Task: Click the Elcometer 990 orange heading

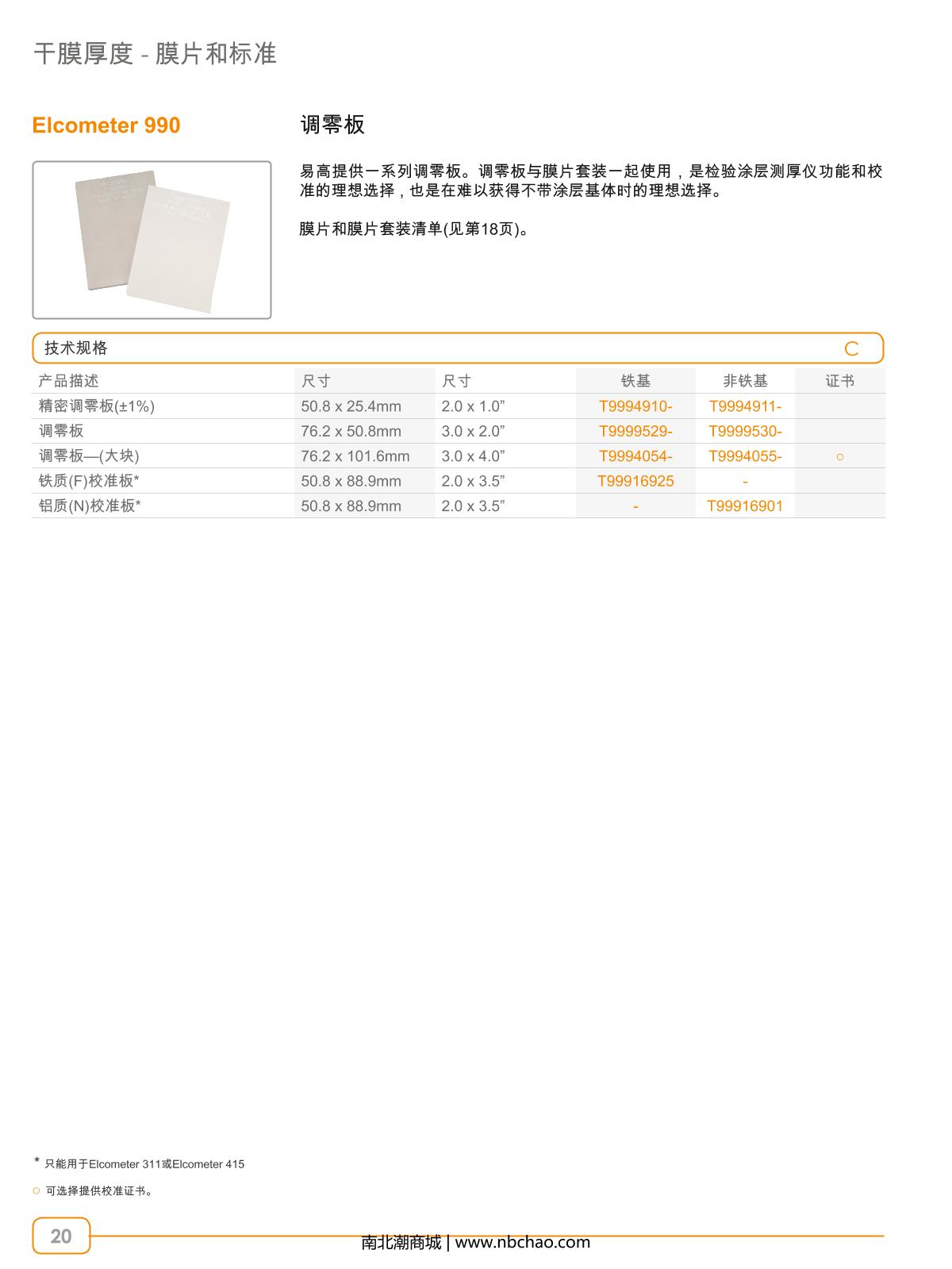Action: pos(106,125)
